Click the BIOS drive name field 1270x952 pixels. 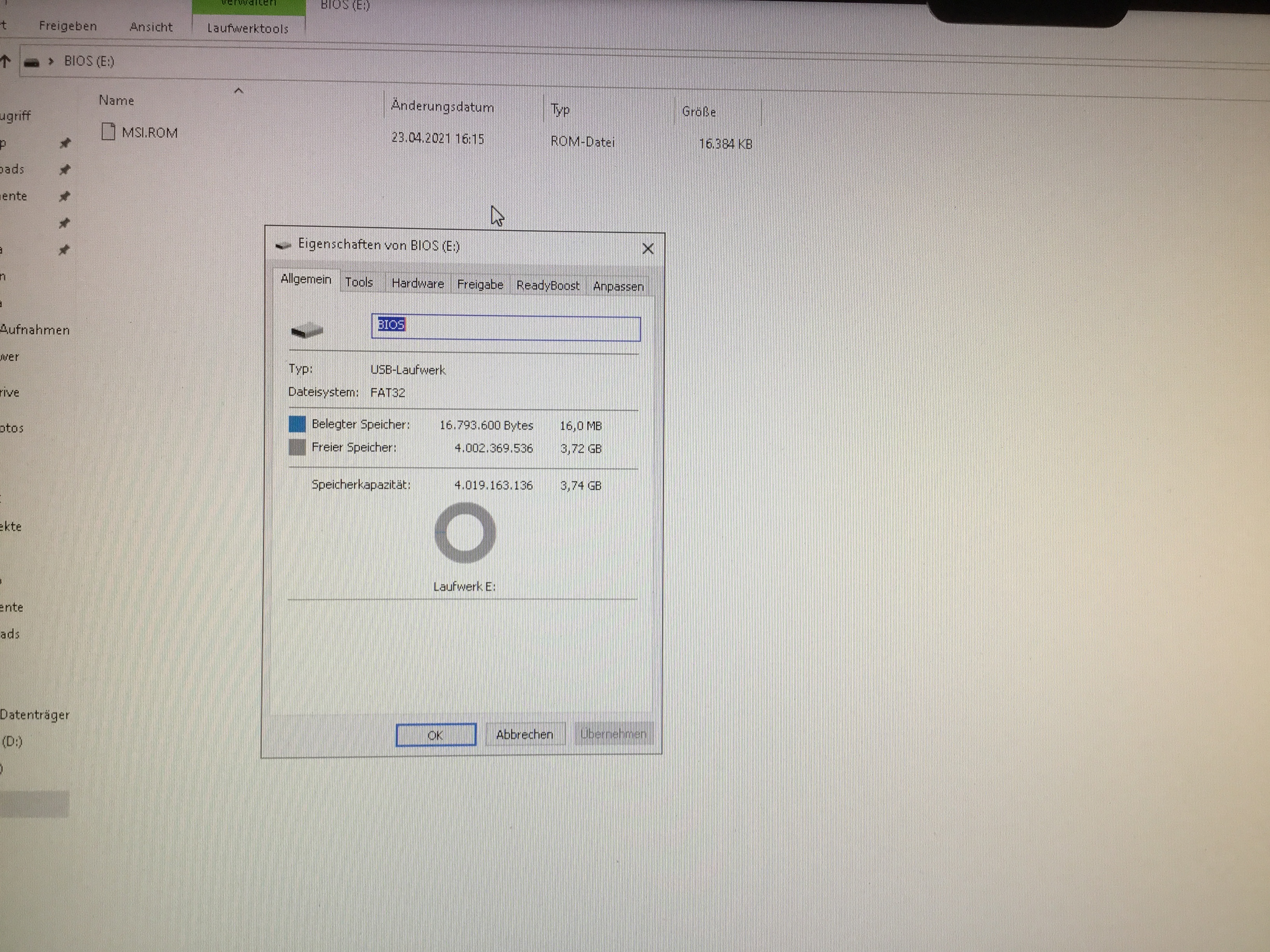pos(505,328)
